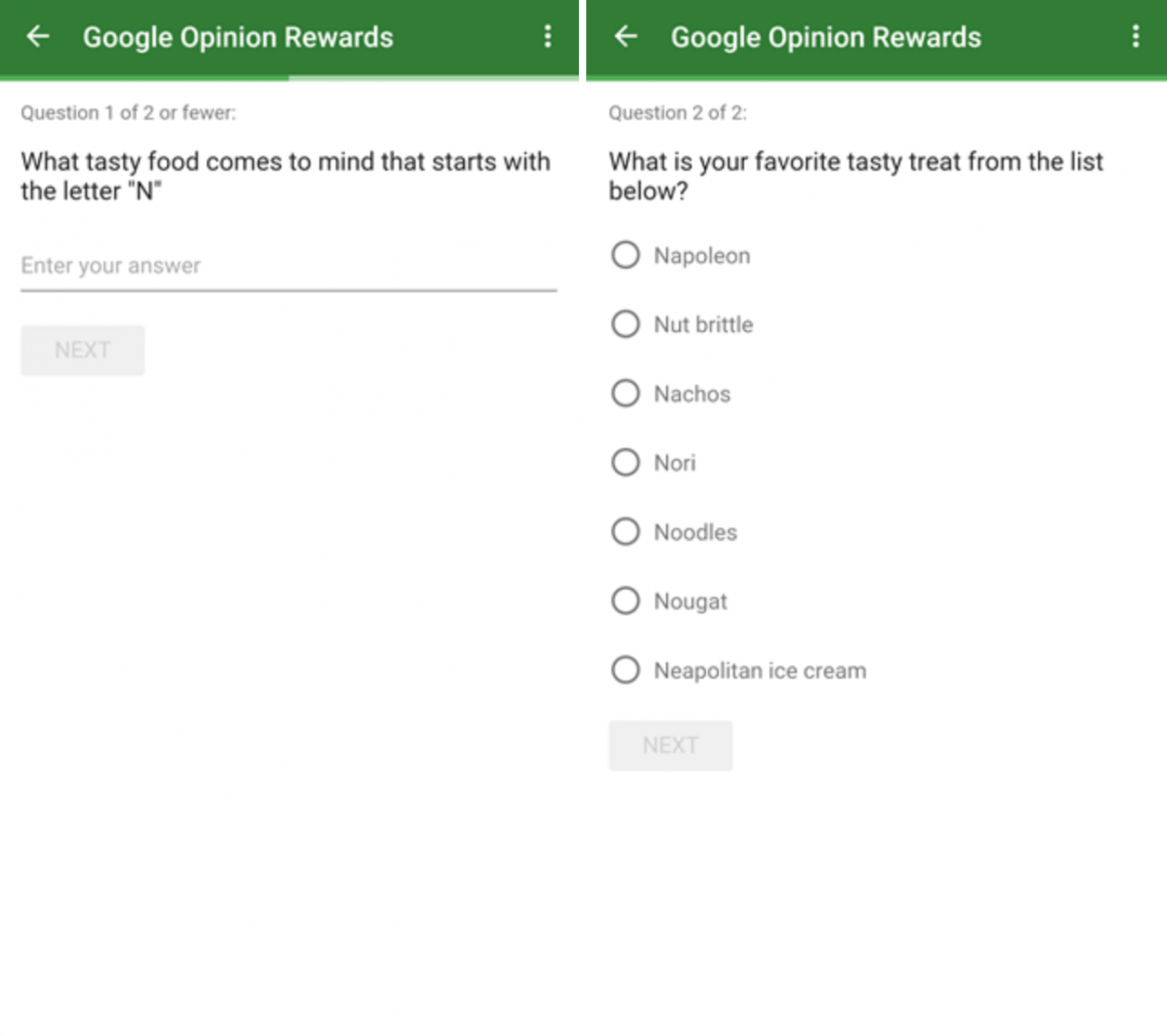
Task: Click the survey progress bar under Question 1 header
Action: pos(289,78)
